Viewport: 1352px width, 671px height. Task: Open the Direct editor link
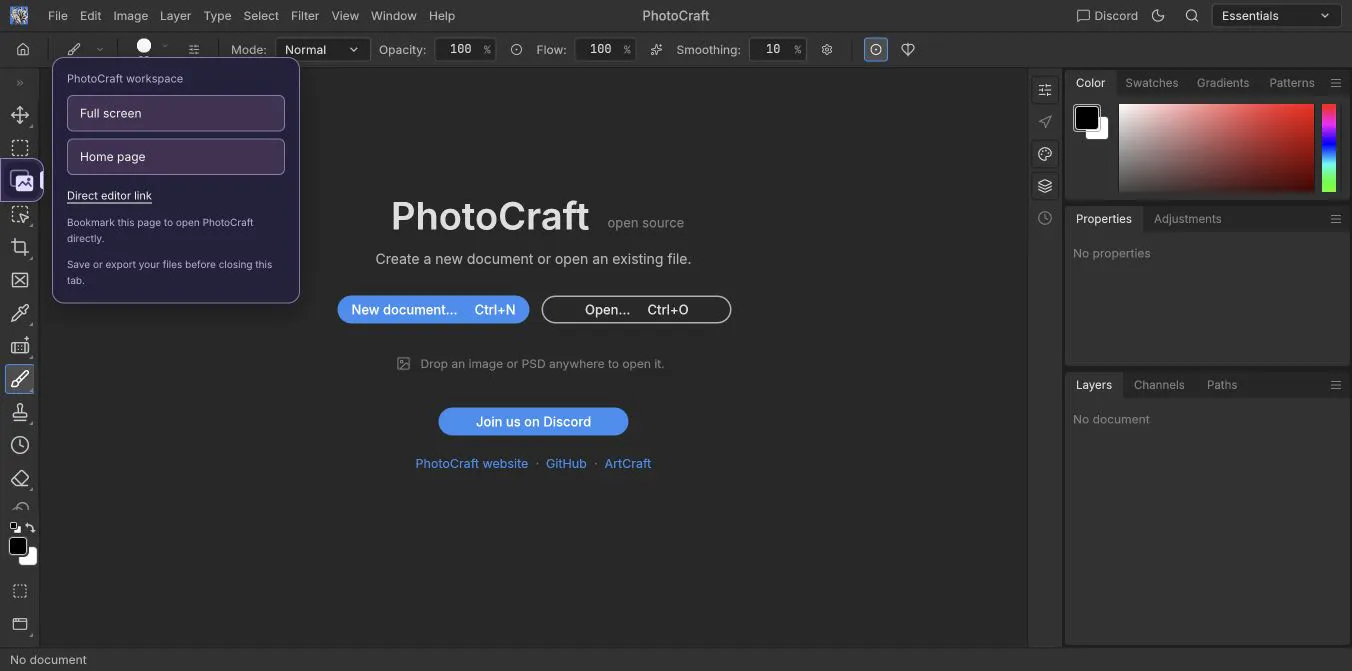[x=109, y=196]
